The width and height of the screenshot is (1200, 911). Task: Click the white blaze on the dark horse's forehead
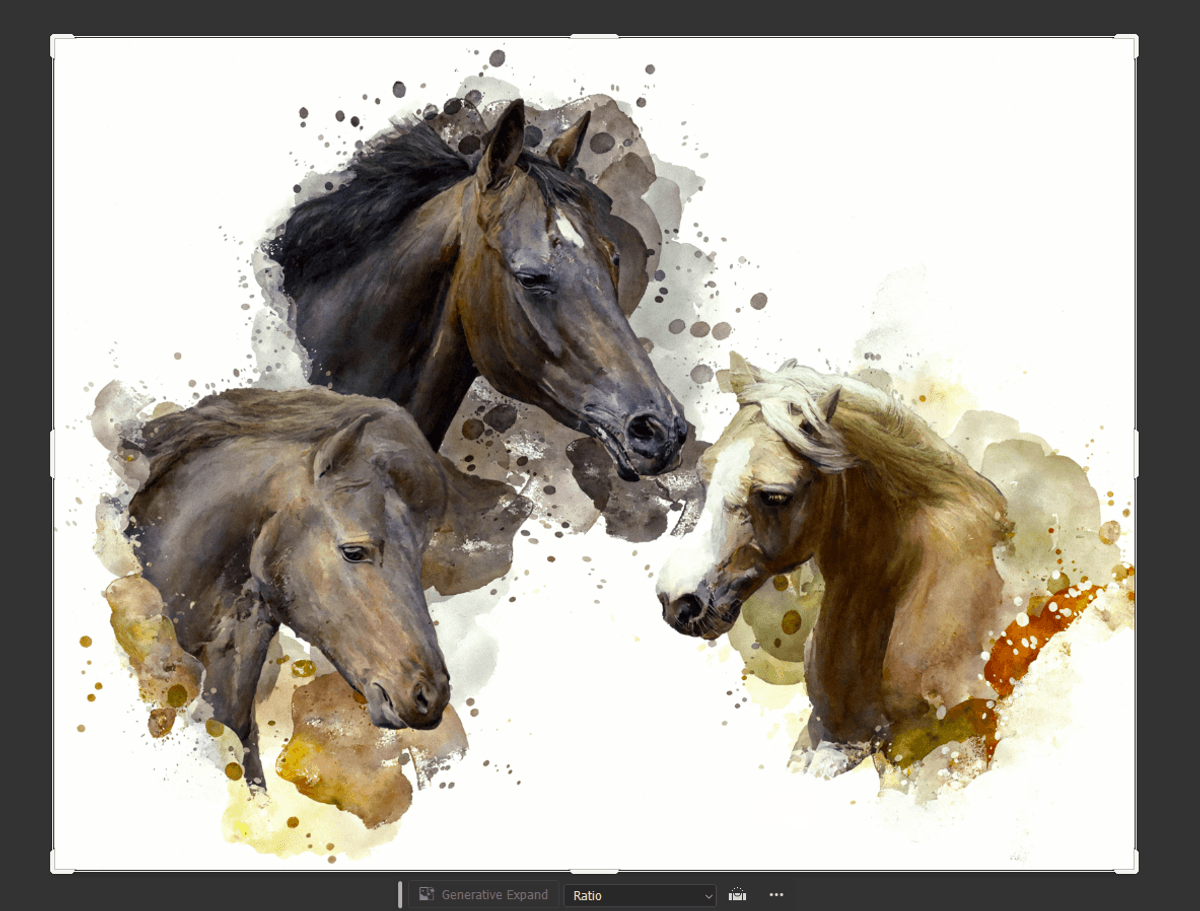(x=569, y=231)
